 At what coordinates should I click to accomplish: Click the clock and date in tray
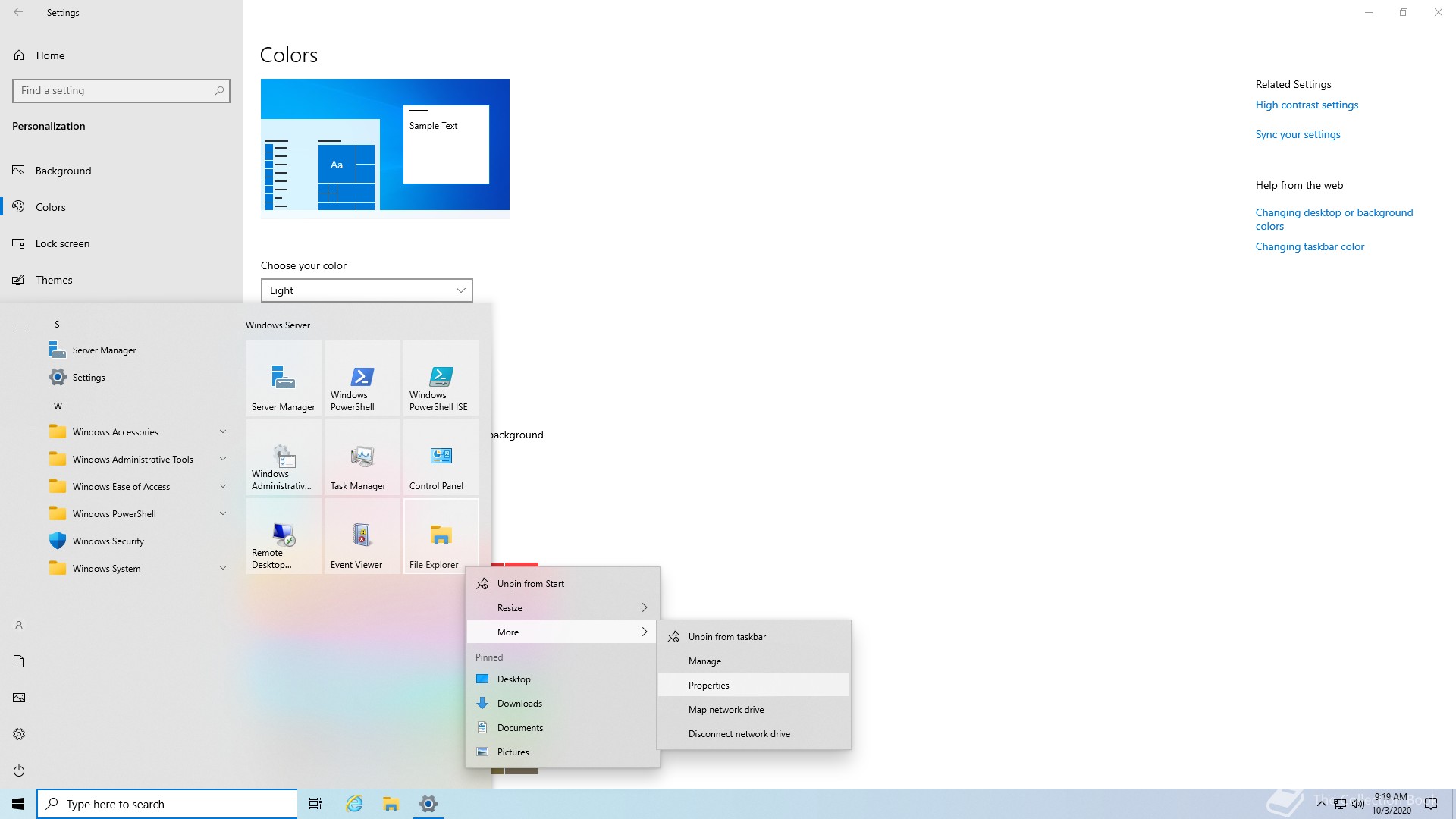[1391, 804]
